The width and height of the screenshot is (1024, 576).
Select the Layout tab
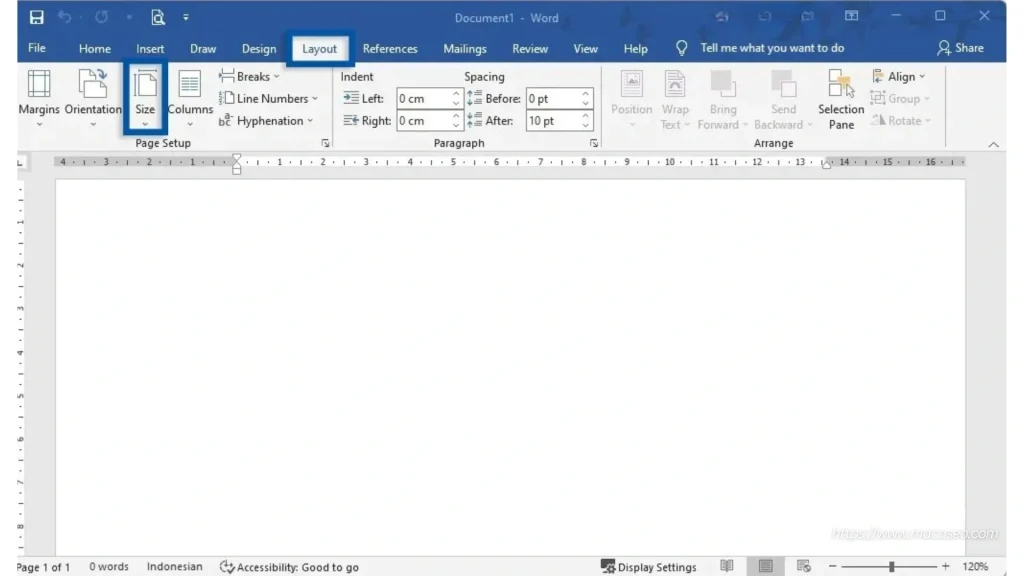pos(319,49)
